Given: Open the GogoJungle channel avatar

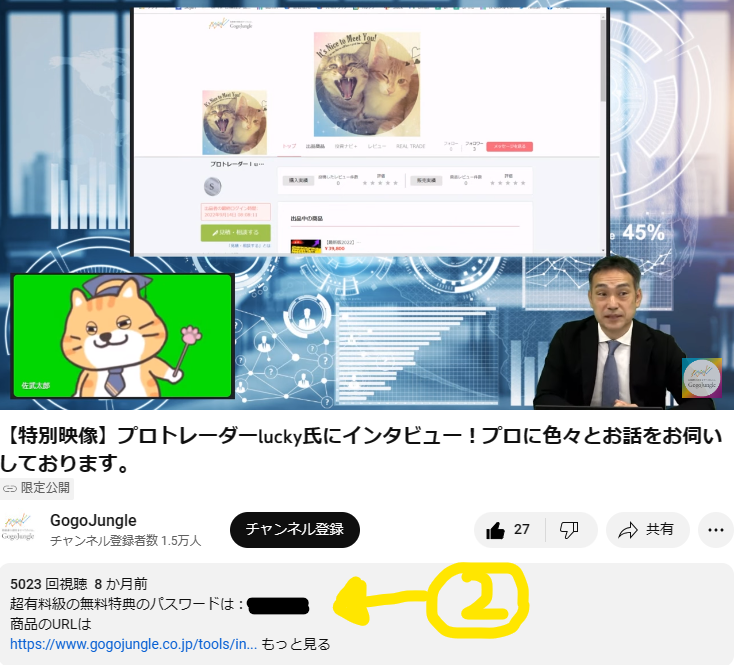Looking at the screenshot, I should [x=18, y=528].
